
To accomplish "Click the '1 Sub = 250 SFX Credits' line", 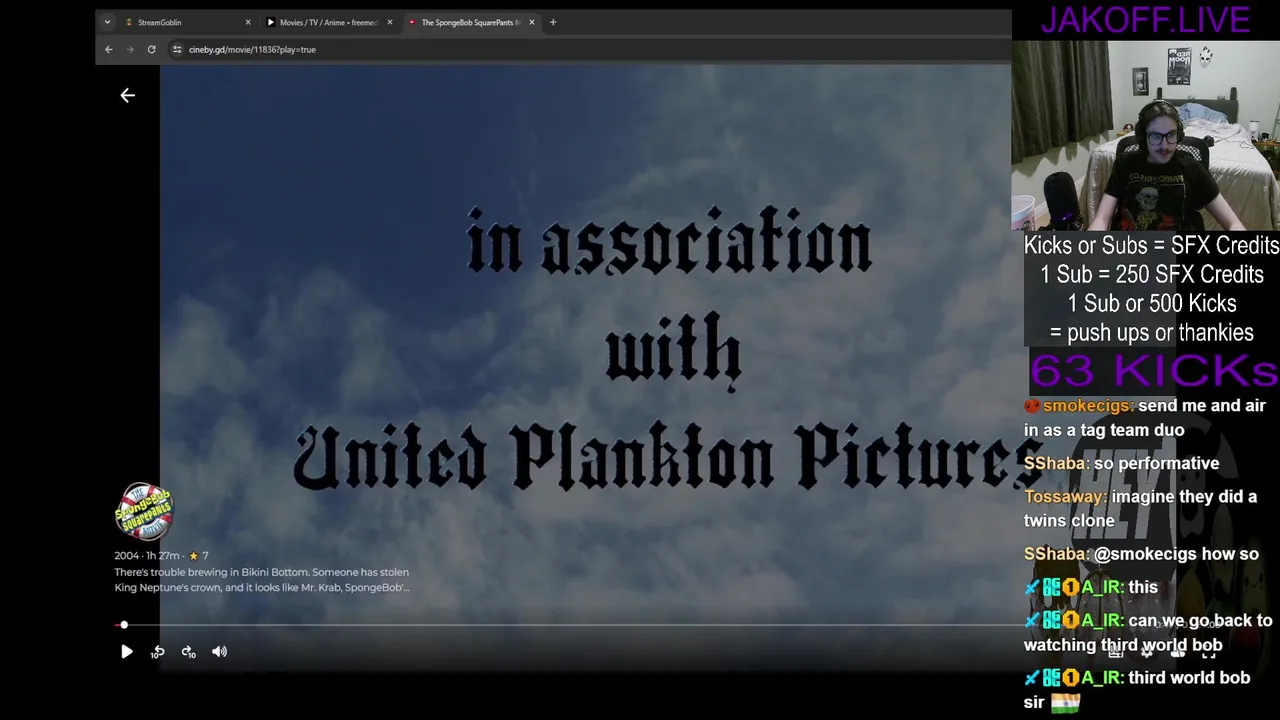I will coord(1152,275).
